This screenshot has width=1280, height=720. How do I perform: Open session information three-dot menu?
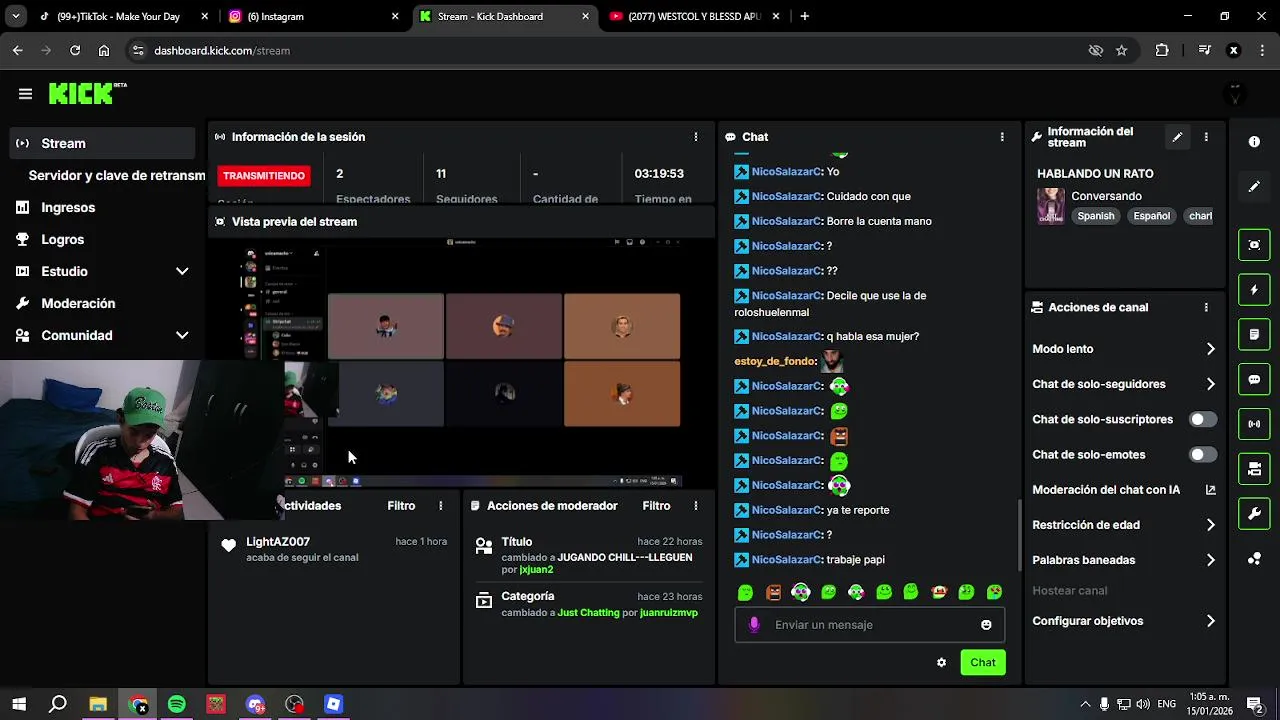point(696,137)
